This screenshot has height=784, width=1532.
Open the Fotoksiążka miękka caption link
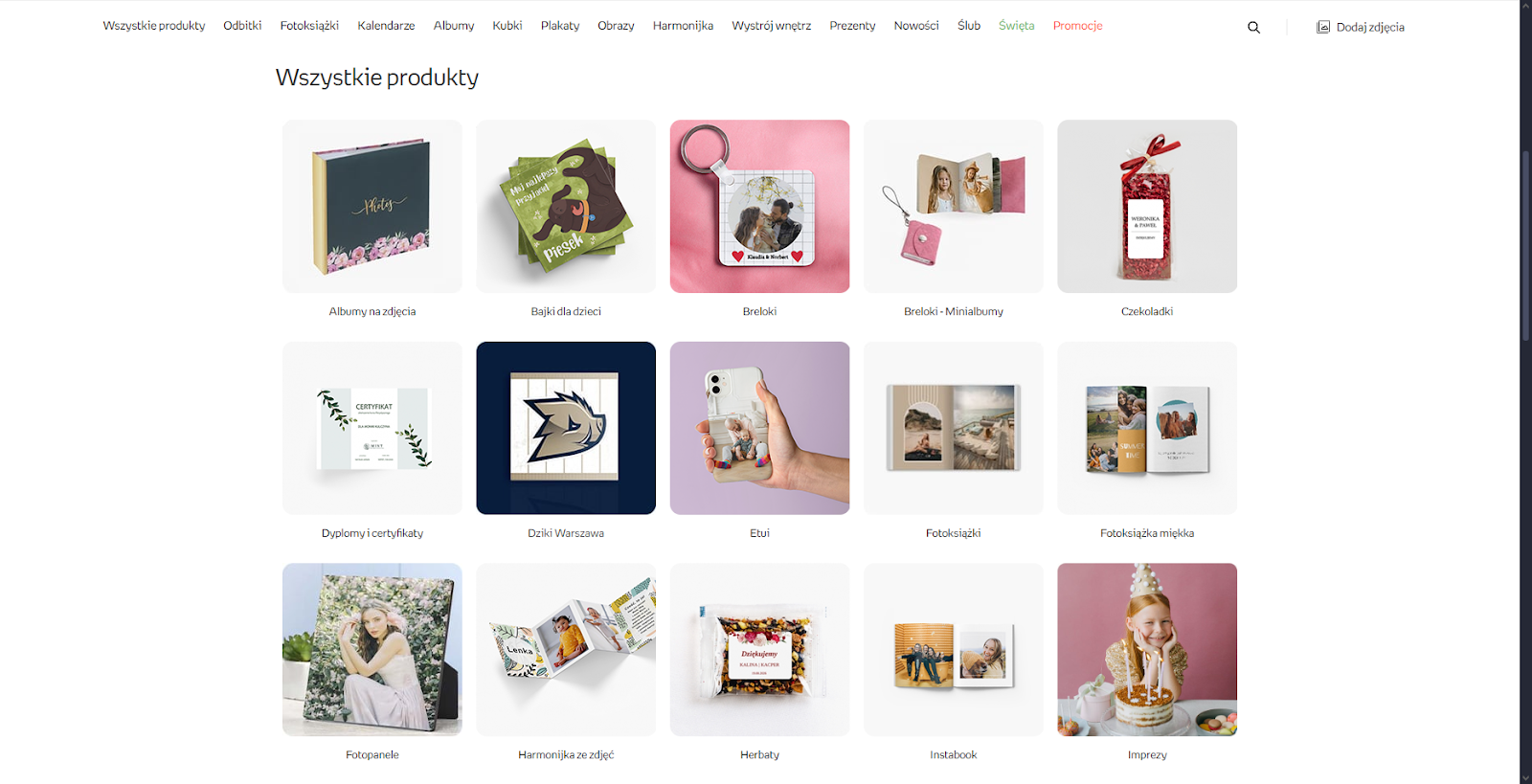[1147, 533]
